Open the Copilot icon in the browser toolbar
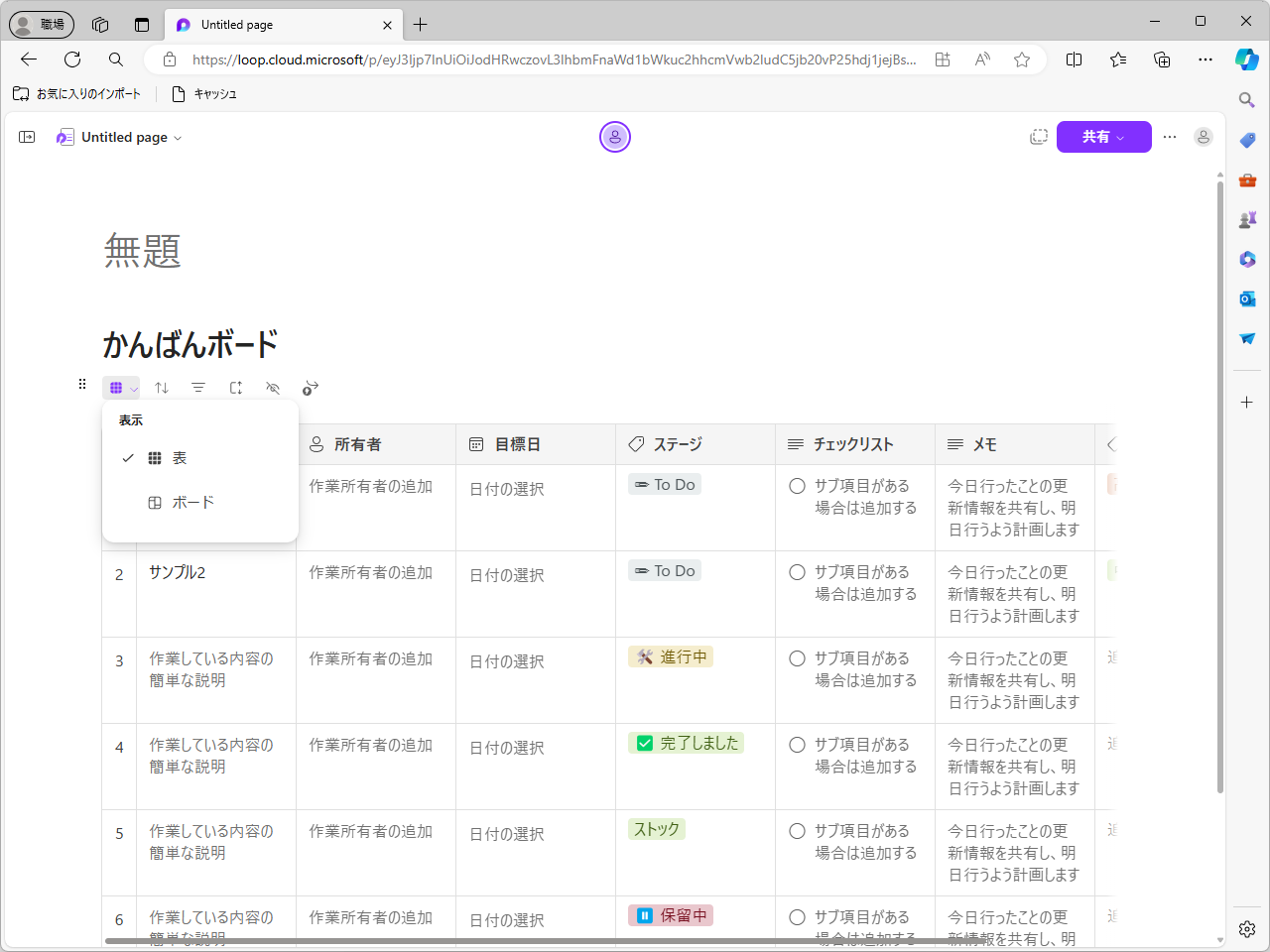1270x952 pixels. click(x=1247, y=59)
